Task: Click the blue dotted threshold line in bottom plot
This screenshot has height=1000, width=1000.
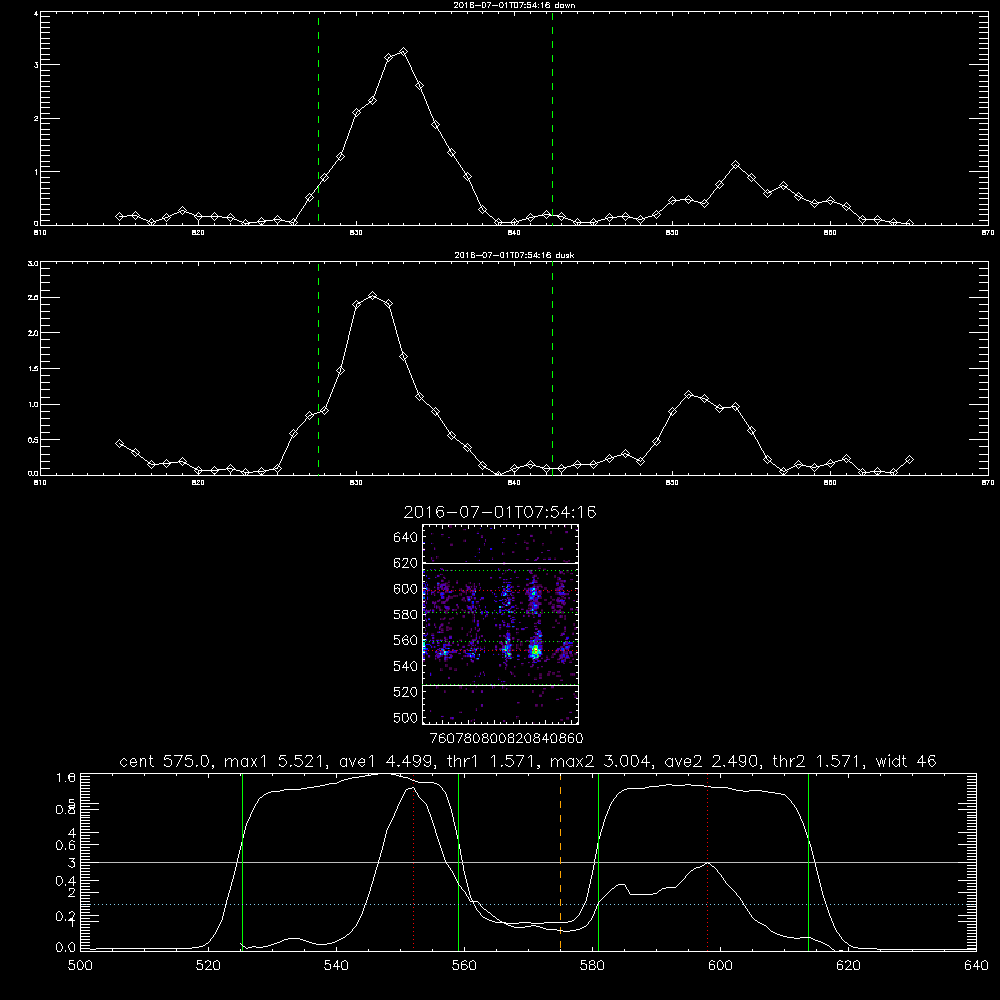Action: click(528, 904)
